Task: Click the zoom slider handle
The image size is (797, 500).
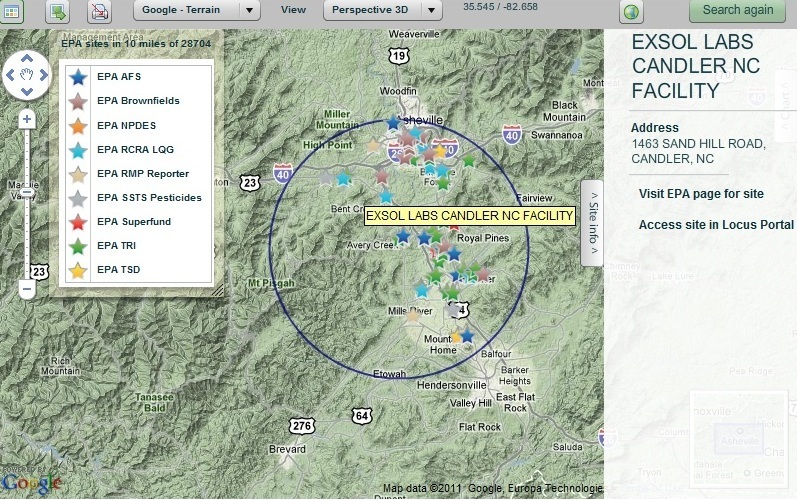Action: pos(27,192)
